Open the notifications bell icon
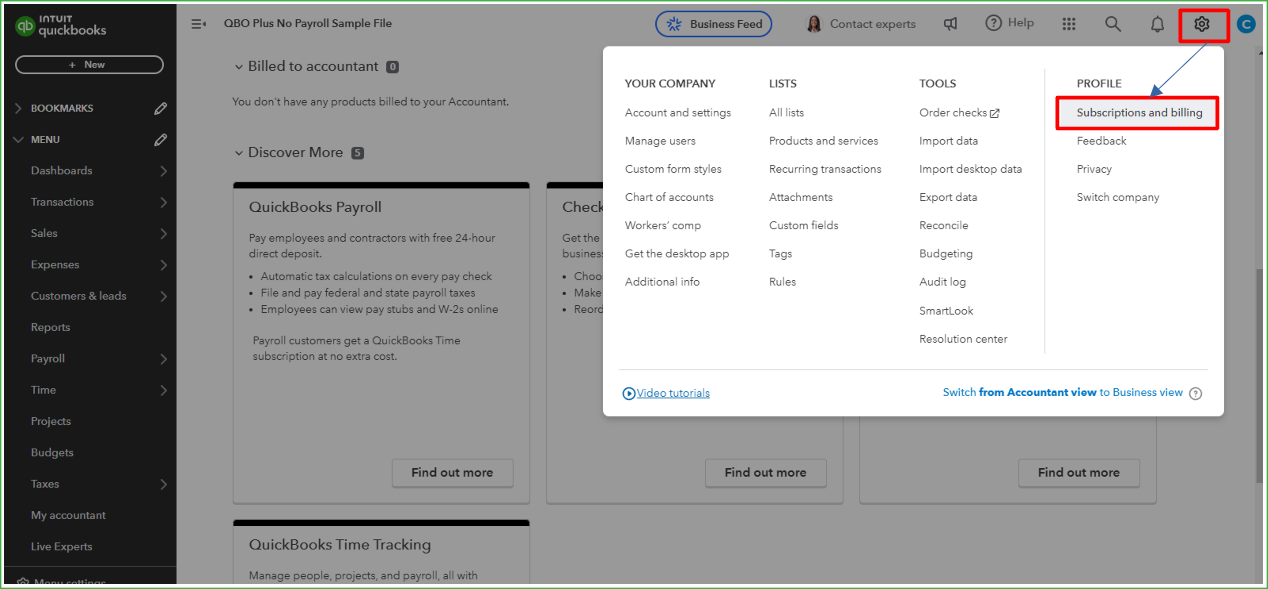This screenshot has width=1268, height=589. (x=1156, y=23)
